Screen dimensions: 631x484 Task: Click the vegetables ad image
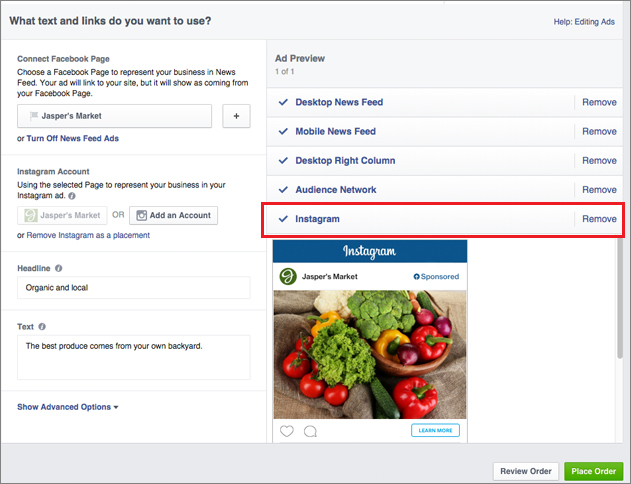click(370, 354)
